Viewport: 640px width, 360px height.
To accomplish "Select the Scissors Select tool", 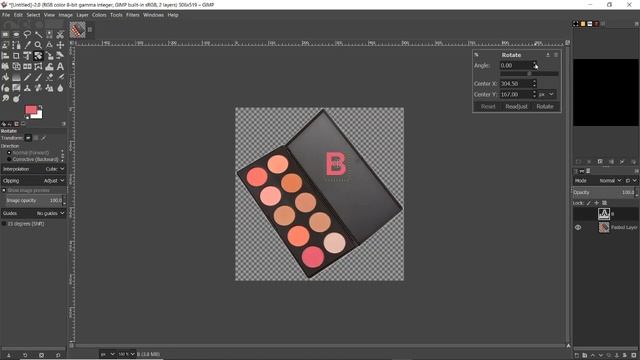I will (60, 35).
